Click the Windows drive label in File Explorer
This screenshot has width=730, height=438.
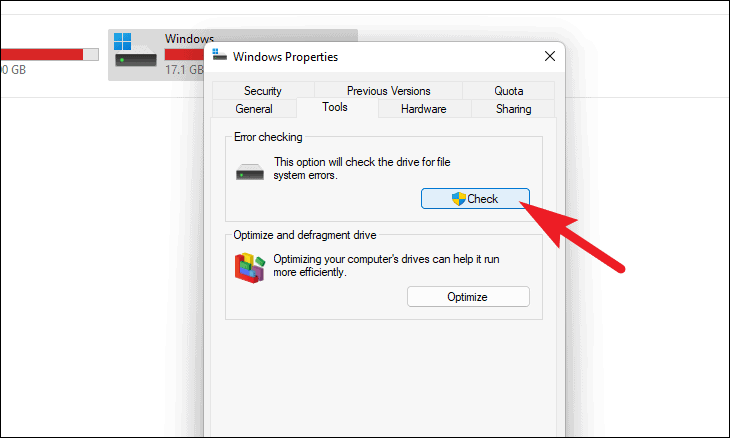[189, 39]
